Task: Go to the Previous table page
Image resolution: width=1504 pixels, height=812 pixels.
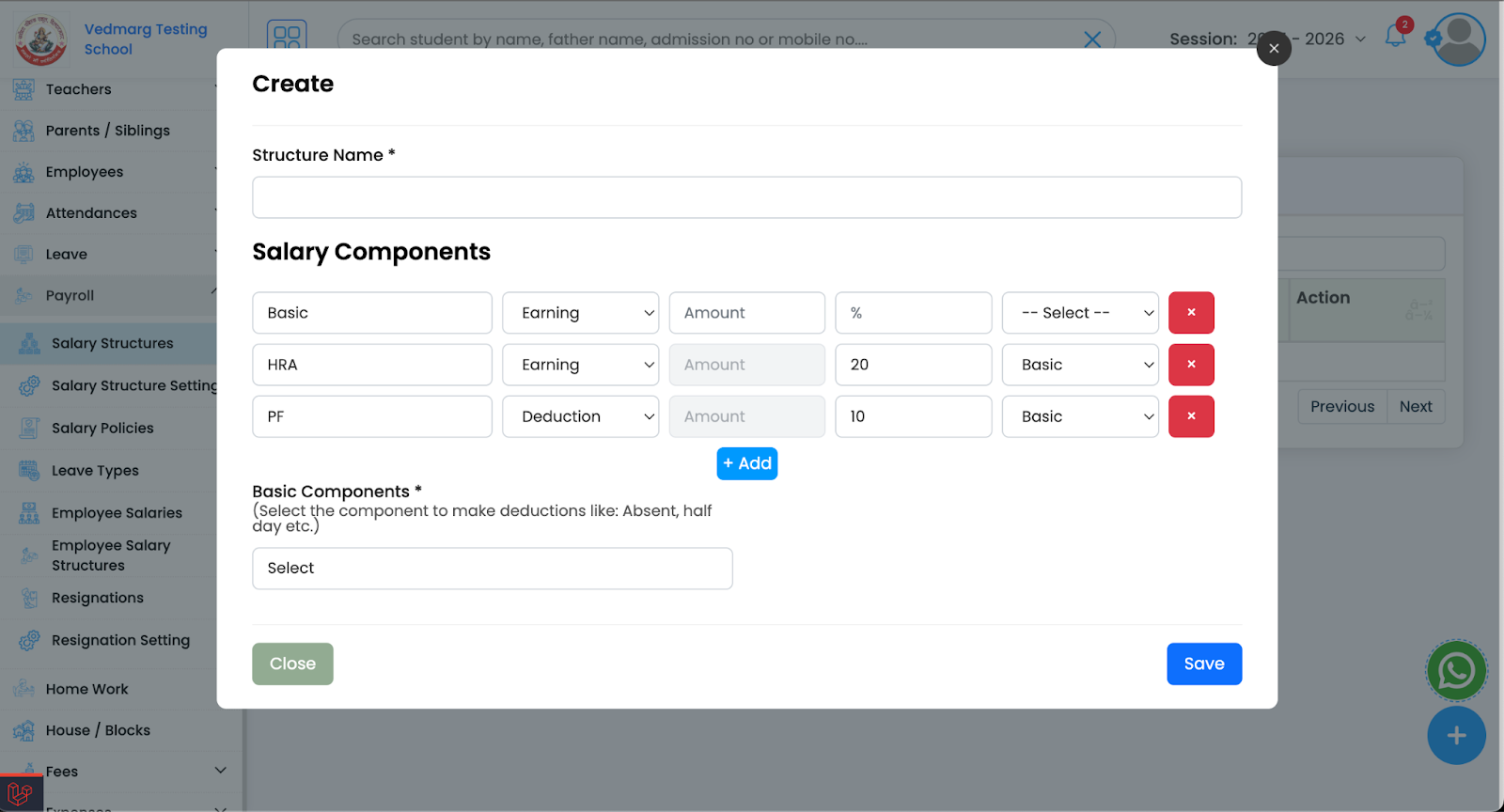Action: (1342, 407)
